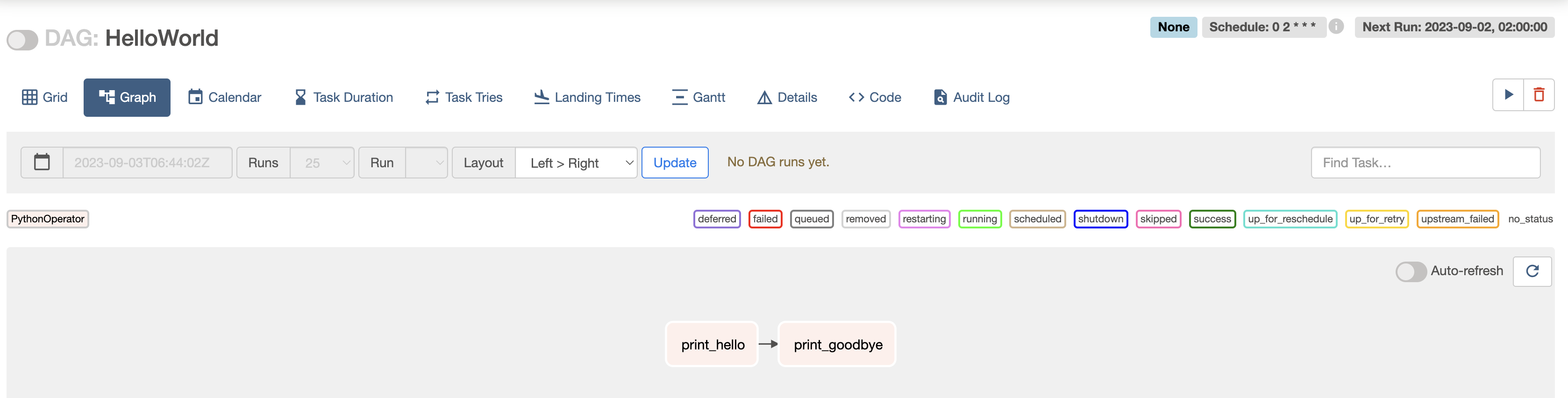Screen dimensions: 1568x398
Task: Click the scheduled status legend
Action: pyautogui.click(x=1037, y=219)
